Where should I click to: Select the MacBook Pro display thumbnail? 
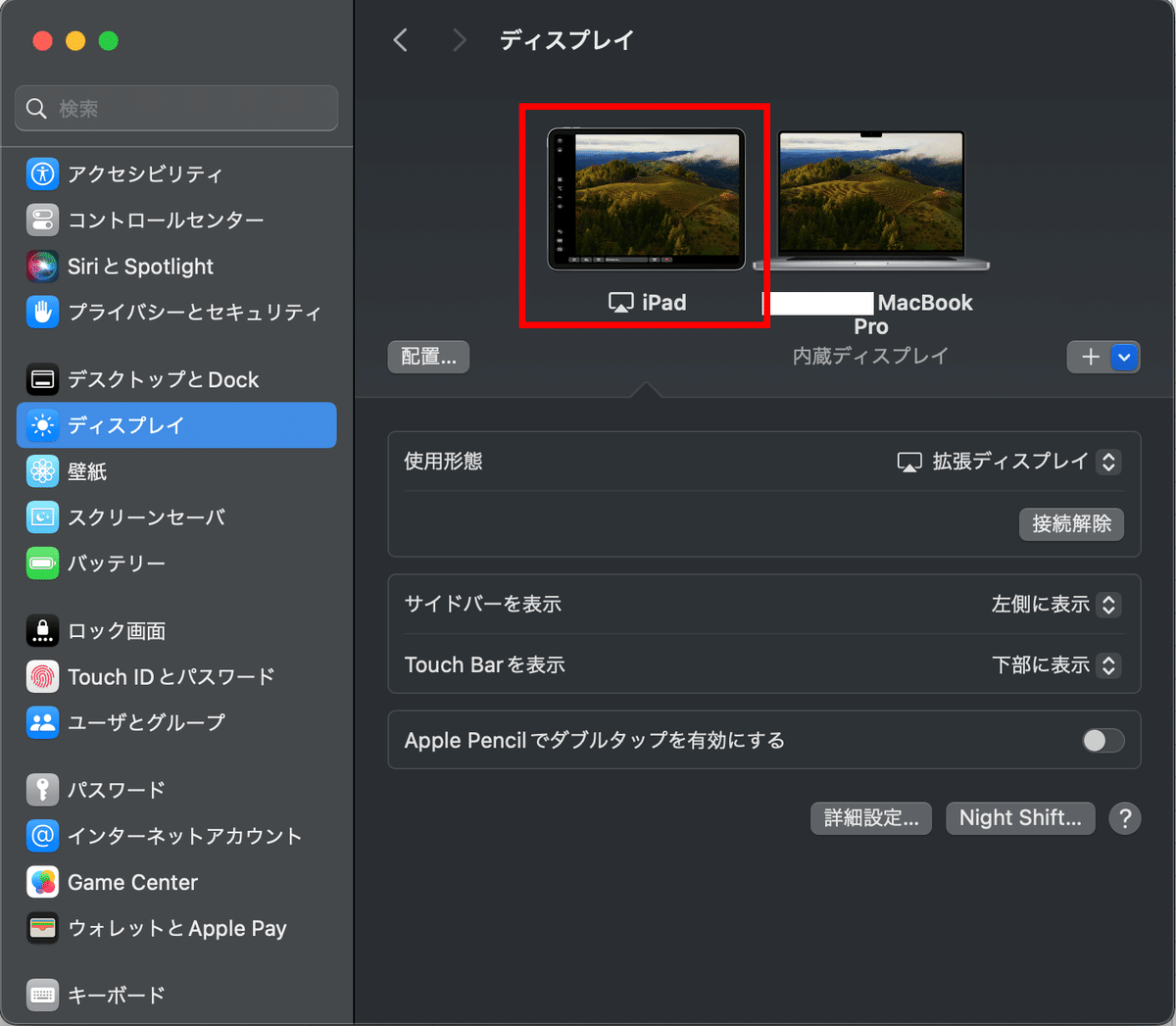871,201
